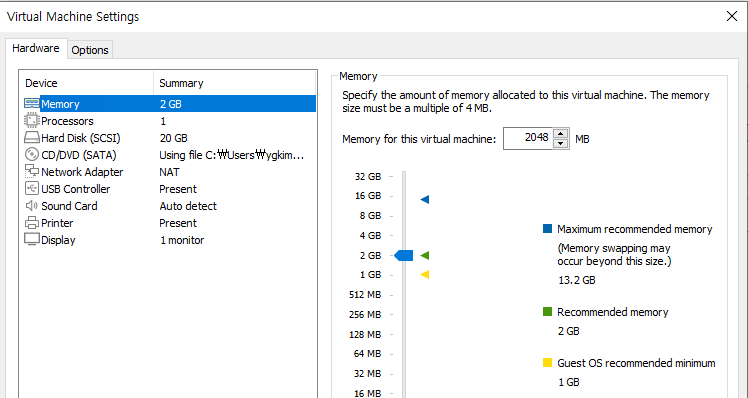Click the 'Auto detect' sound card summary
The height and width of the screenshot is (398, 748).
pyautogui.click(x=188, y=206)
